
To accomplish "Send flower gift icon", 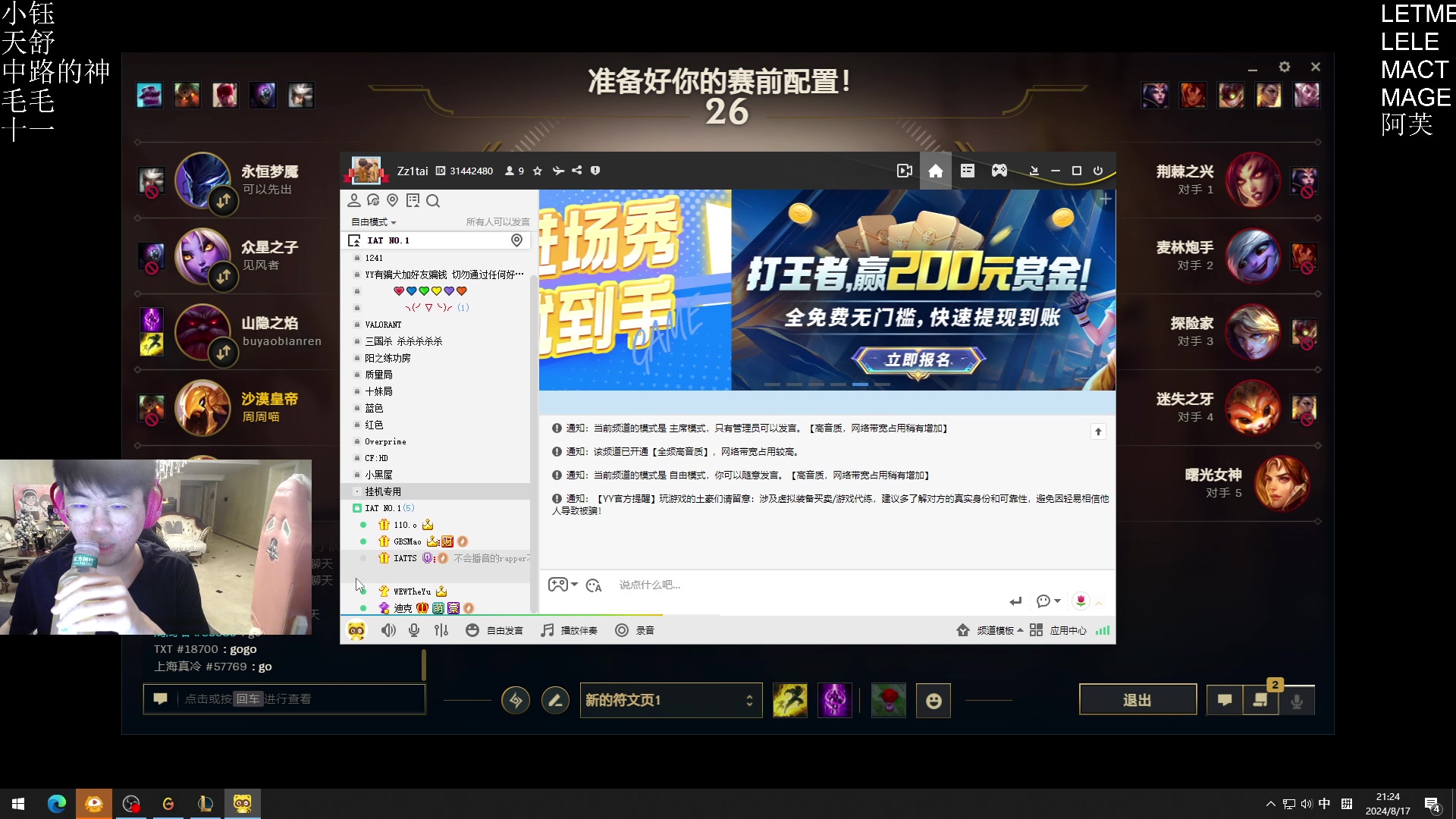I will (1081, 601).
